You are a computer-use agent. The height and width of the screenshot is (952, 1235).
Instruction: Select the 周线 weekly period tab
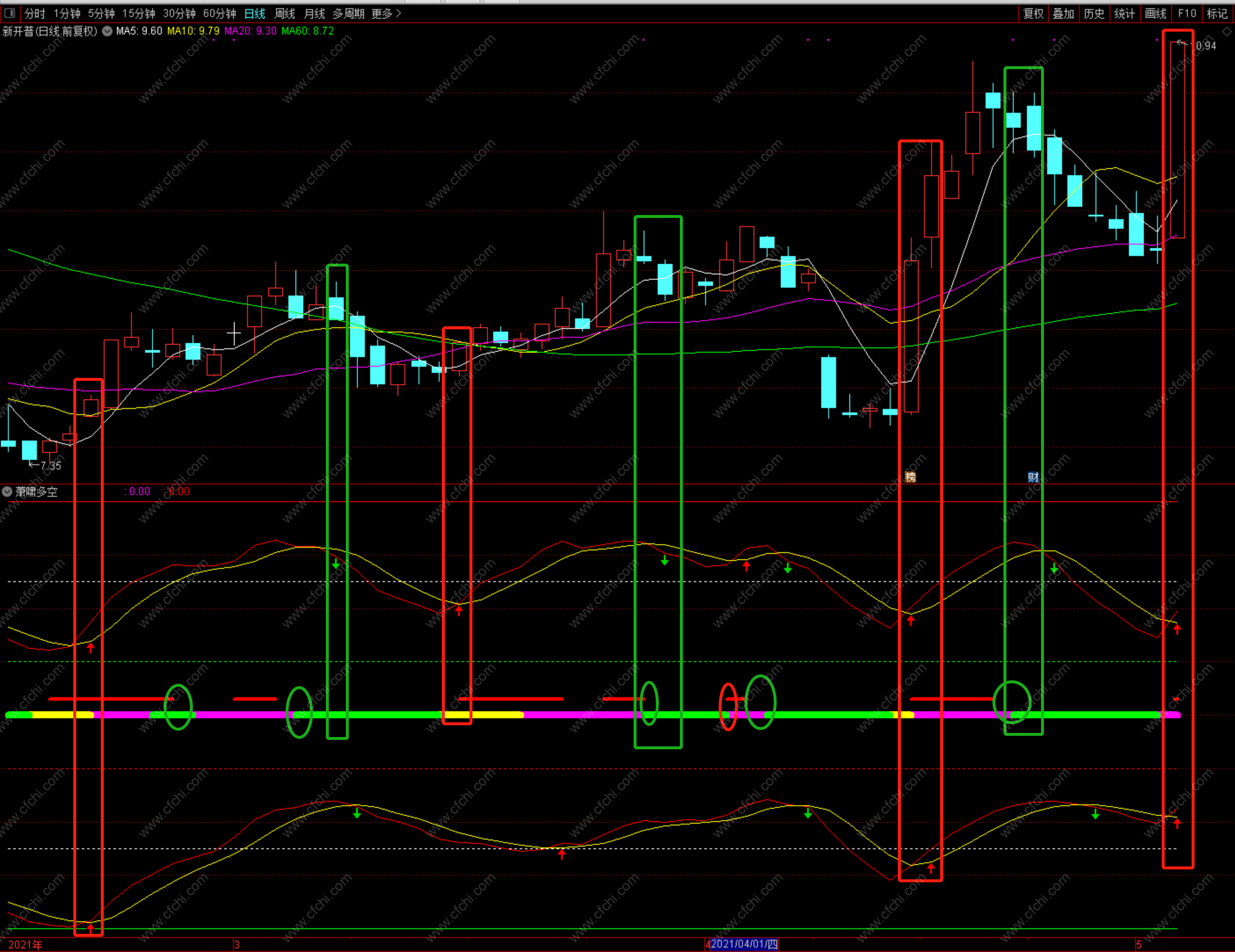tap(285, 13)
